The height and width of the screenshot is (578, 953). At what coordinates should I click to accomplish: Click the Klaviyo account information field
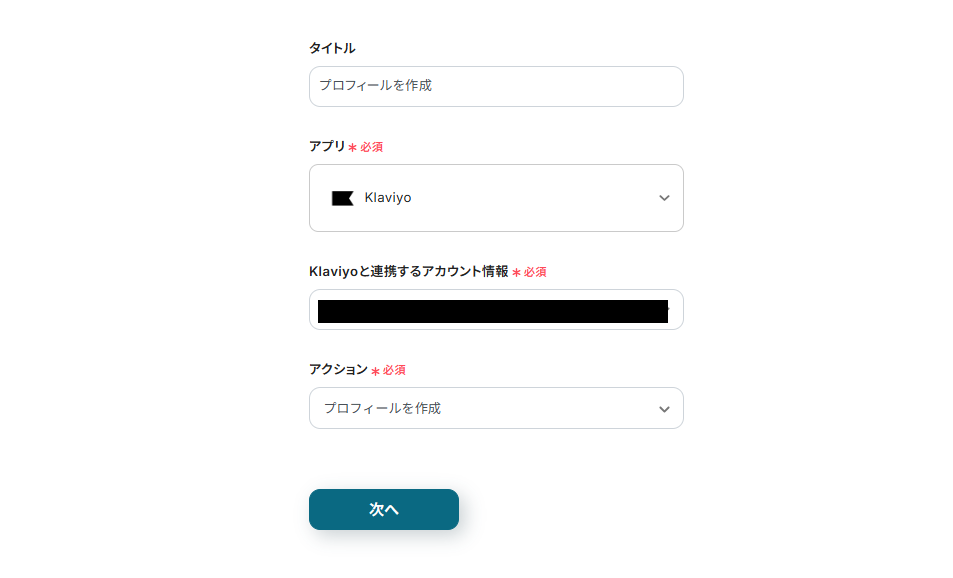coord(496,310)
